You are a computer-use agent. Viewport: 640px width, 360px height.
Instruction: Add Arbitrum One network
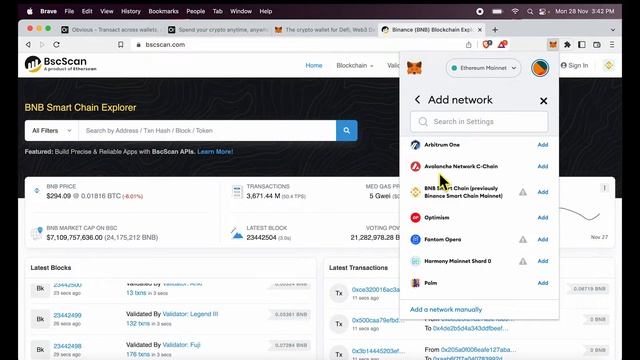point(542,145)
